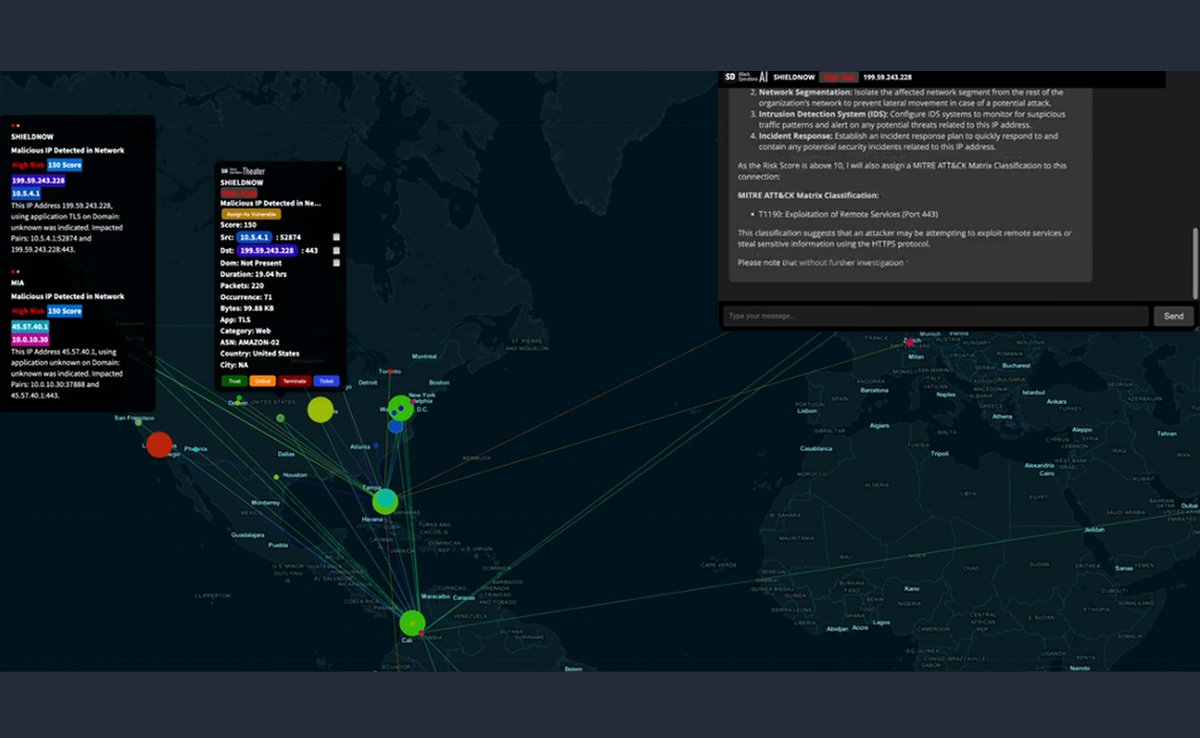Click yellow-green node west of Chicago
The width and height of the screenshot is (1200, 738).
coord(320,409)
